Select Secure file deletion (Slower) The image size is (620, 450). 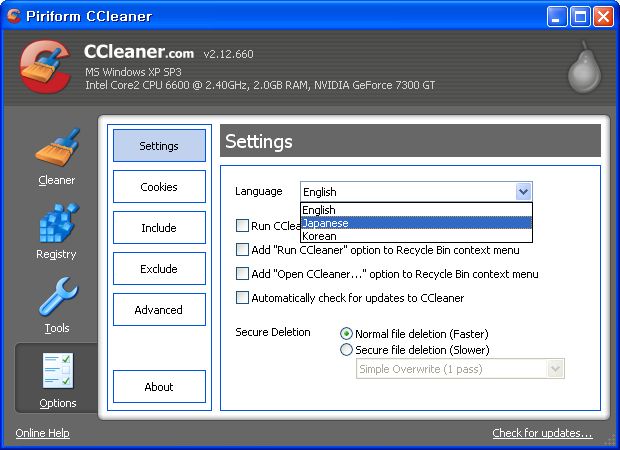point(346,350)
